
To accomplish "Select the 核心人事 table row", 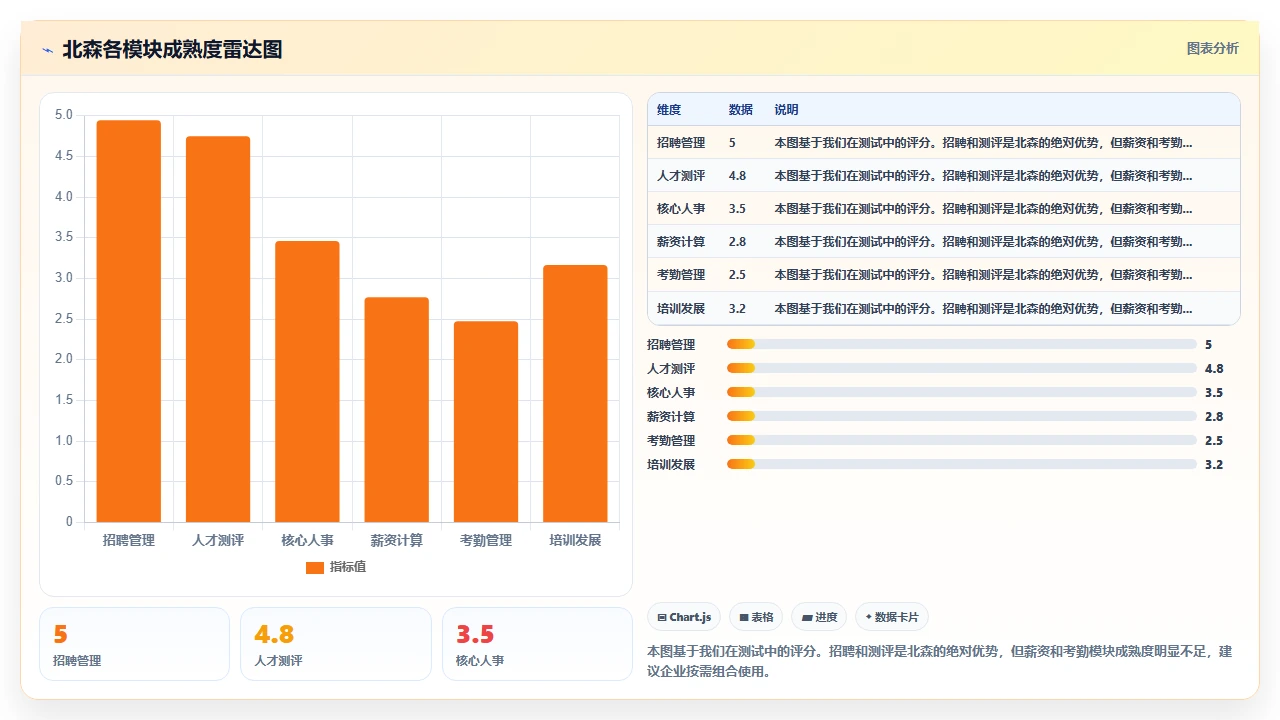I will click(x=944, y=208).
